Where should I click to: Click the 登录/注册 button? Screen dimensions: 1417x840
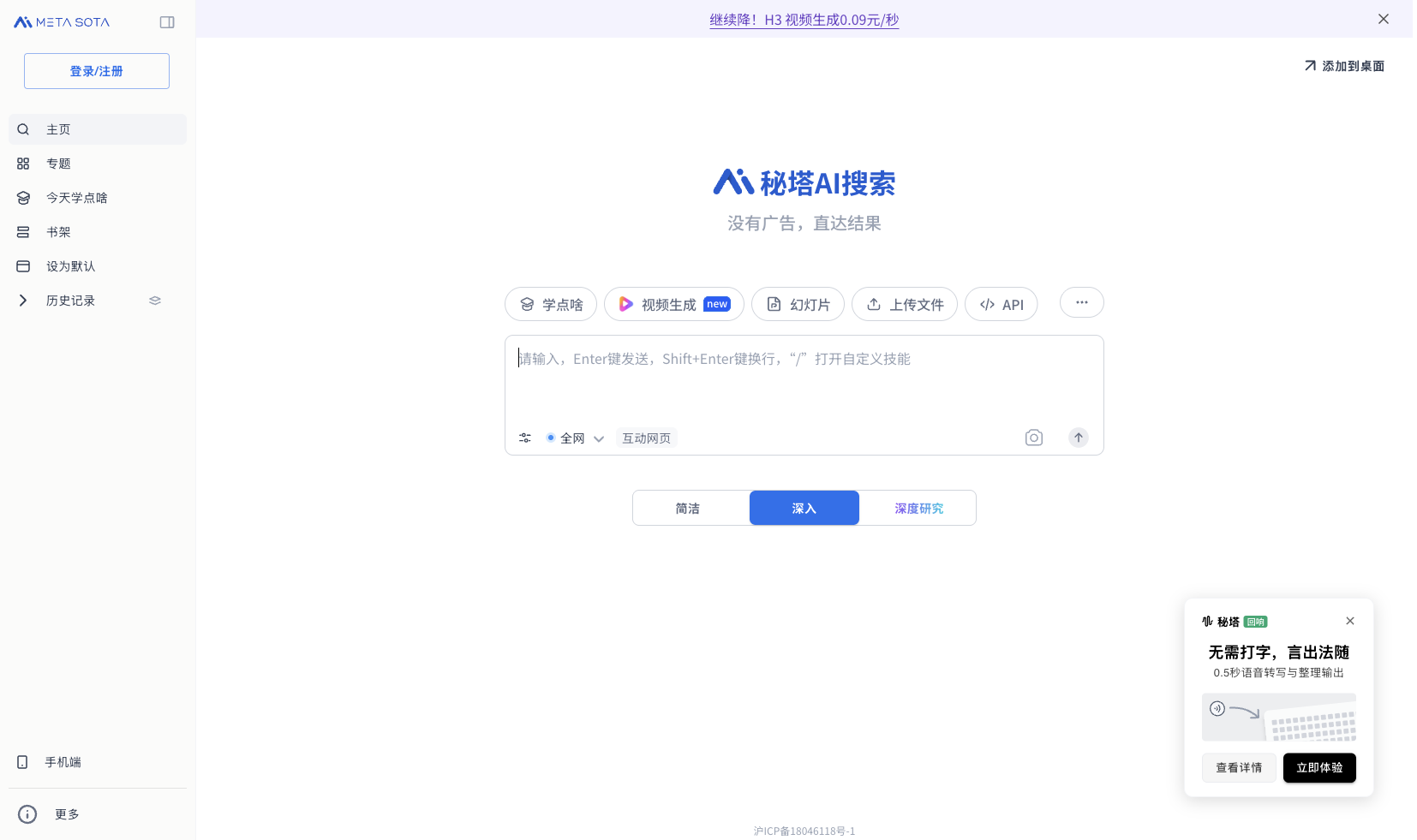[x=97, y=71]
